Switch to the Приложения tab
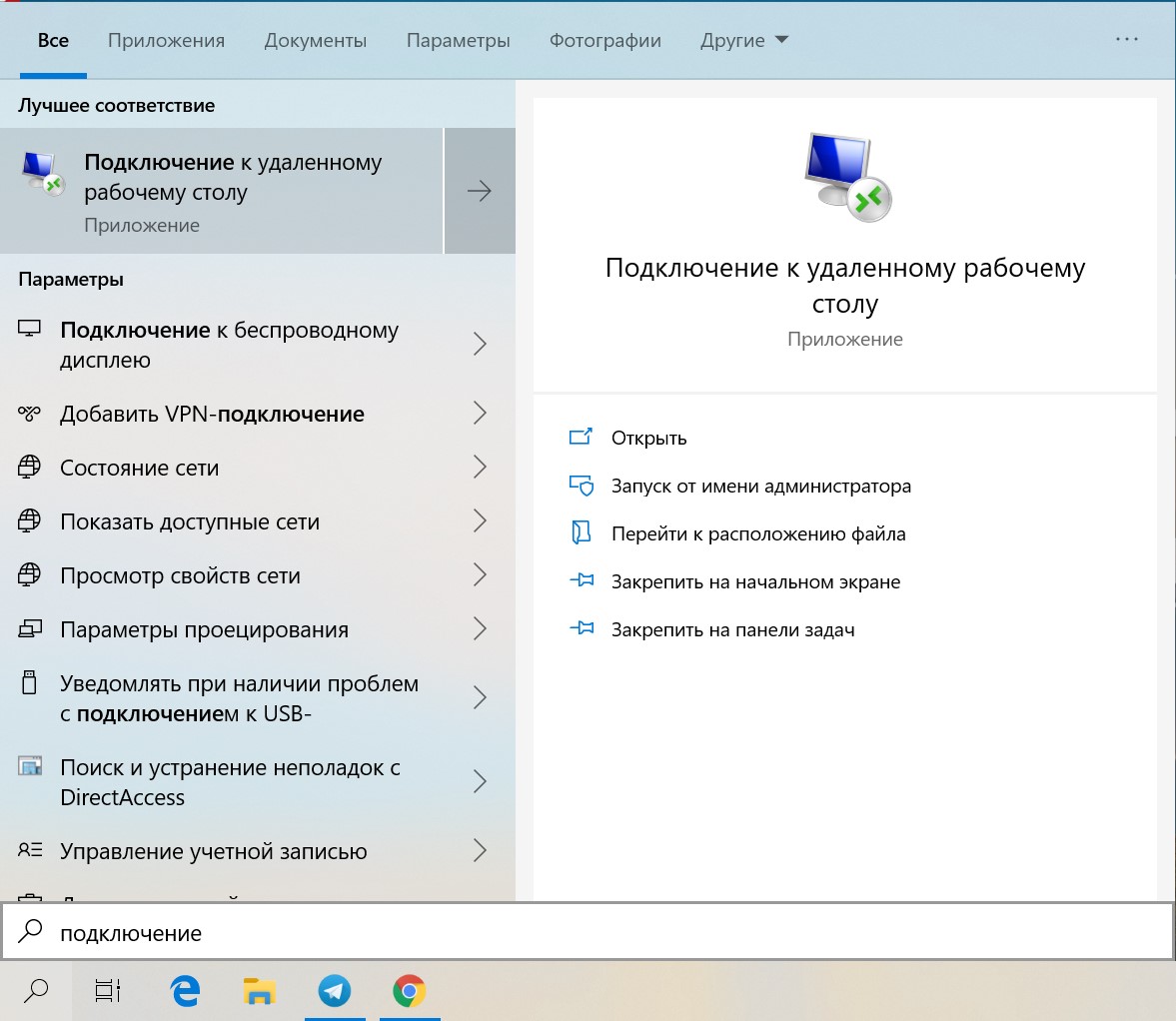The image size is (1176, 1021). (166, 41)
